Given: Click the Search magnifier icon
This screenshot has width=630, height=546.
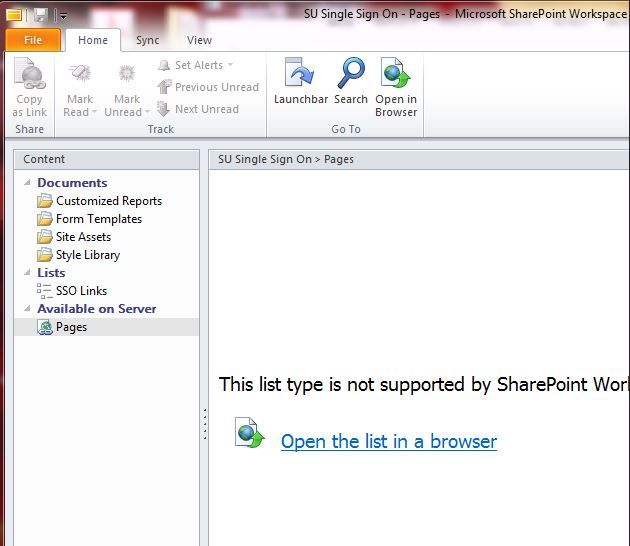Looking at the screenshot, I should [x=351, y=73].
